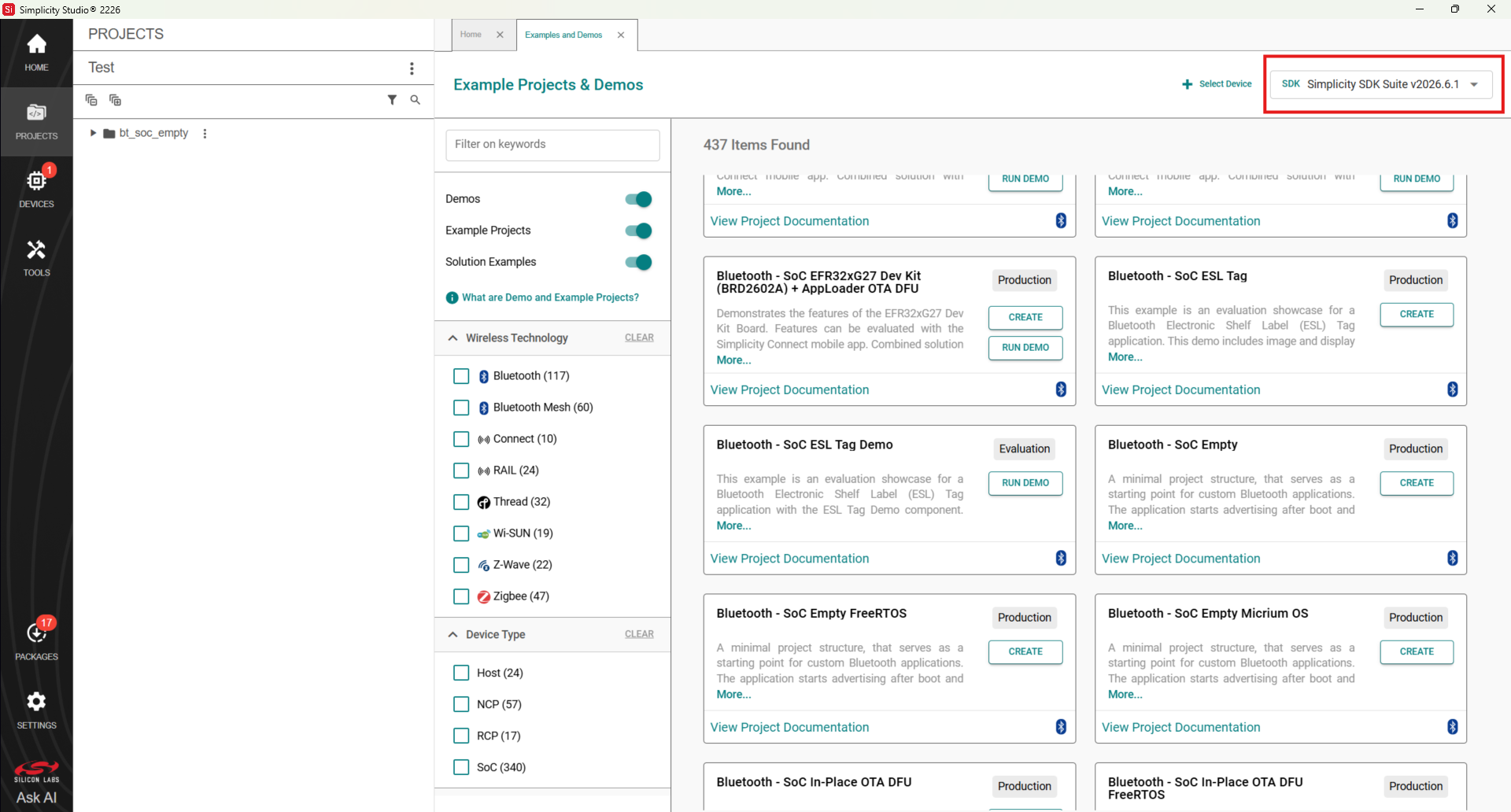Click the search magnifier in Projects panel
Viewport: 1511px width, 812px height.
[416, 100]
